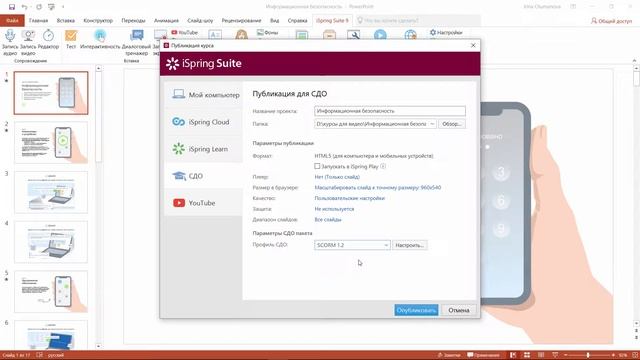Open the Вид ribbon tab
640x360 pixels.
pos(275,20)
